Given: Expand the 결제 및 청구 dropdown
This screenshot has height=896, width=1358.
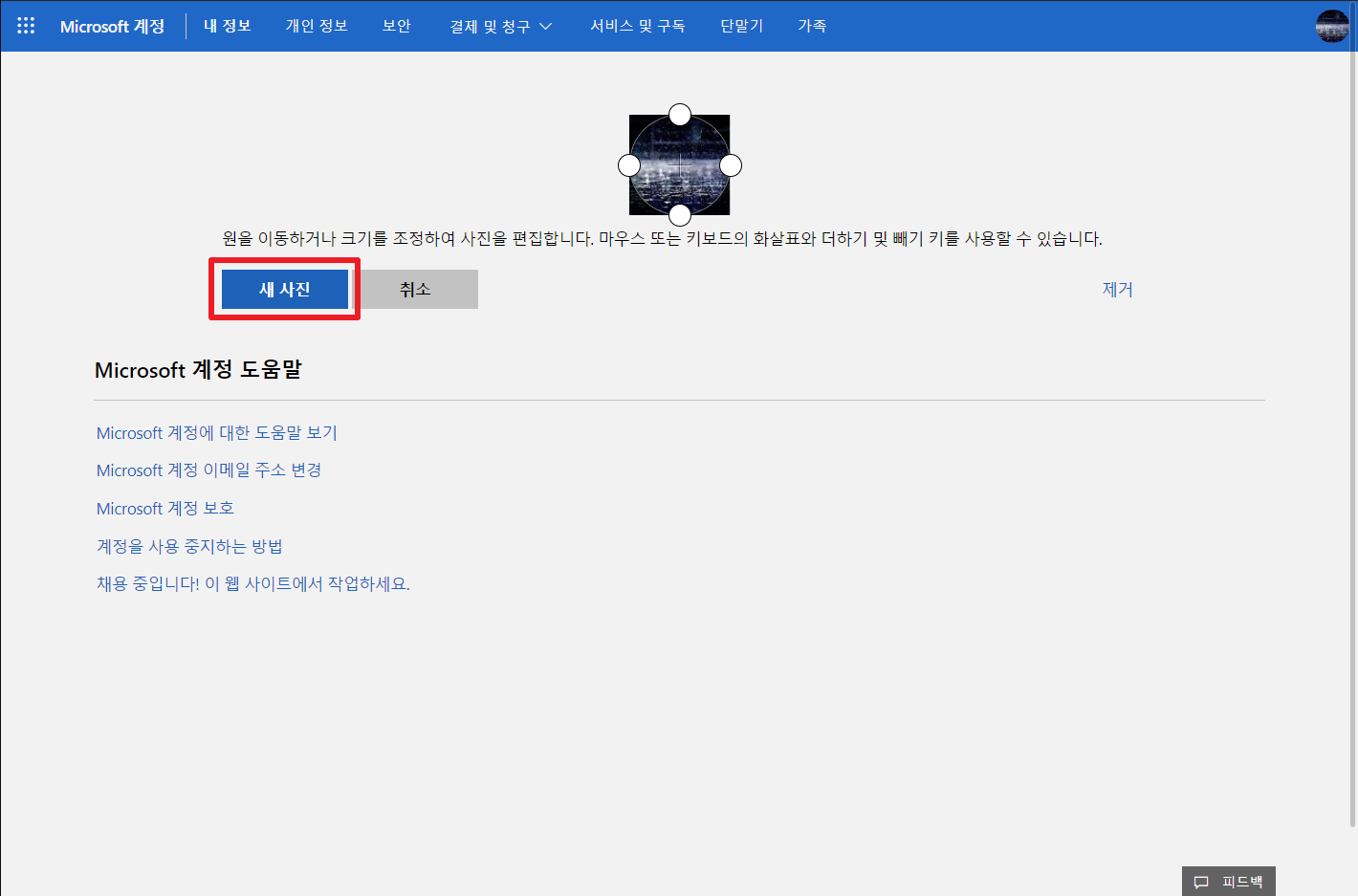Looking at the screenshot, I should [x=501, y=26].
